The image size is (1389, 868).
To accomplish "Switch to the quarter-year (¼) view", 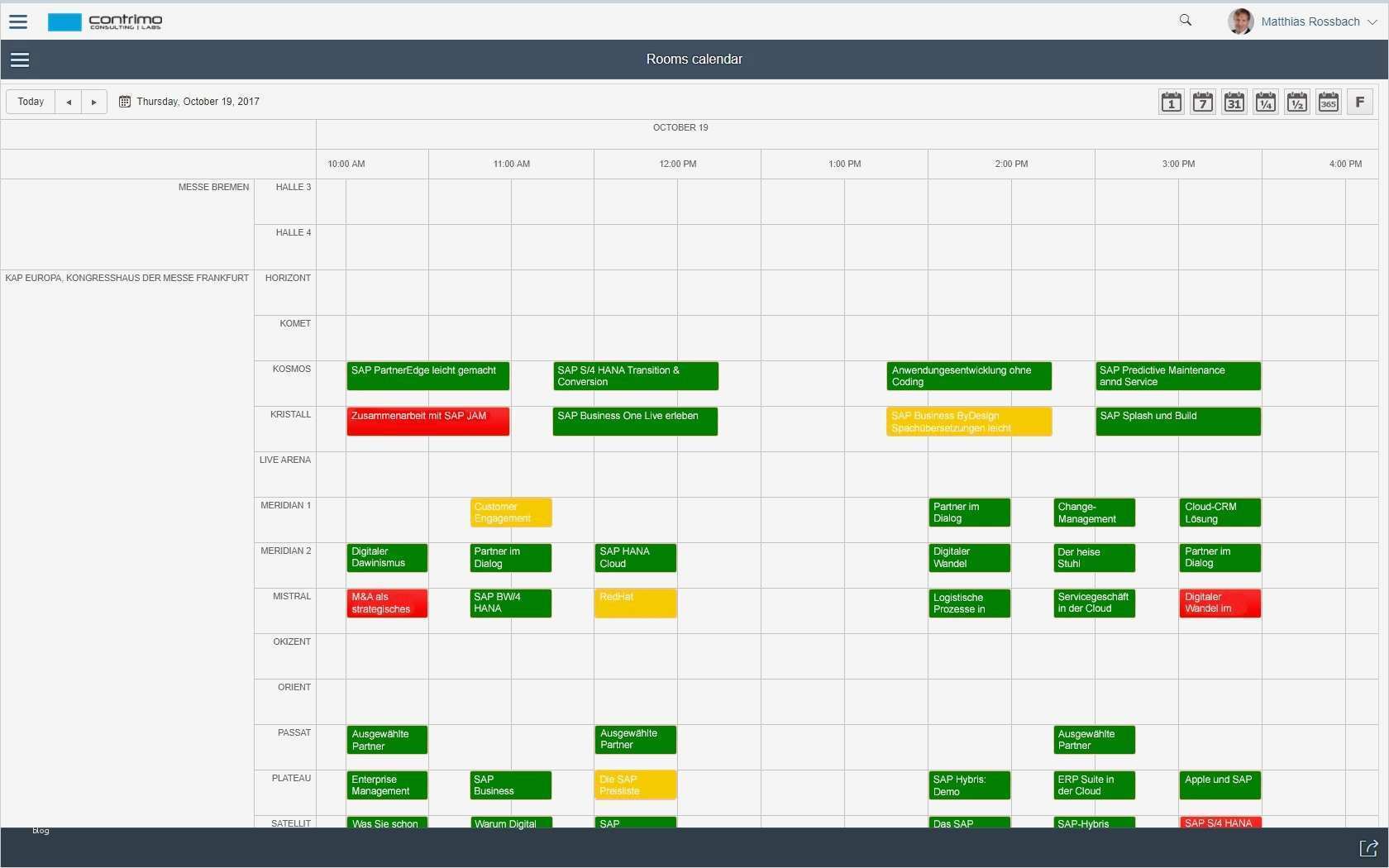I will [x=1266, y=102].
